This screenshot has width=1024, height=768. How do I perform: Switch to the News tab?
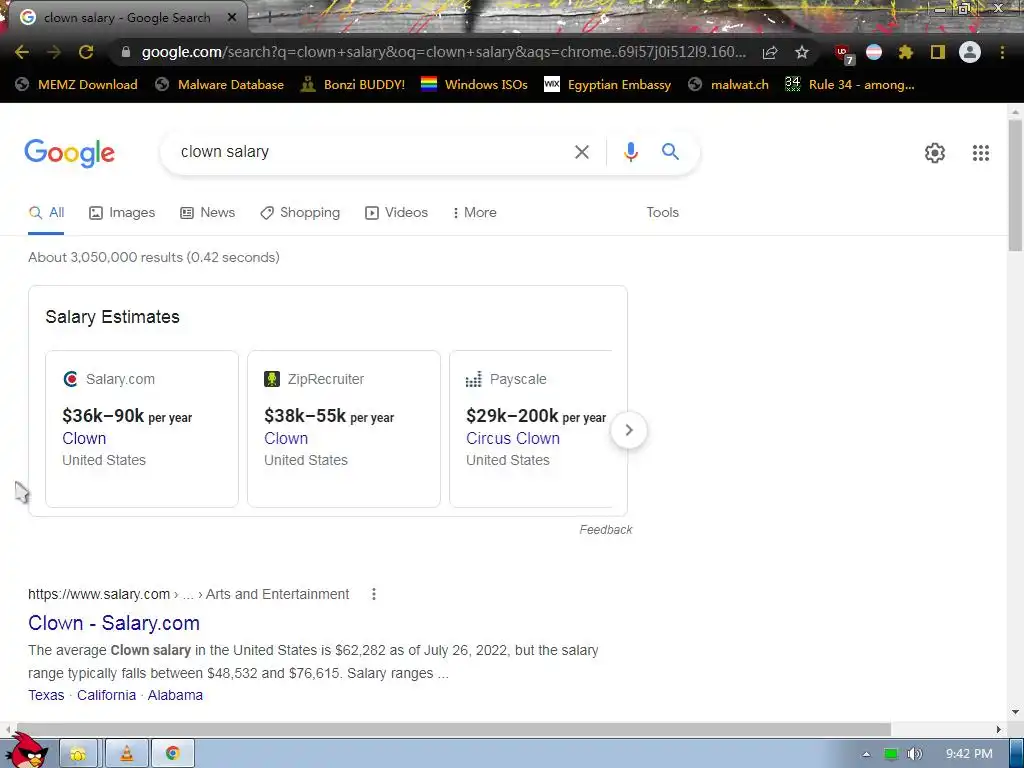pyautogui.click(x=208, y=213)
